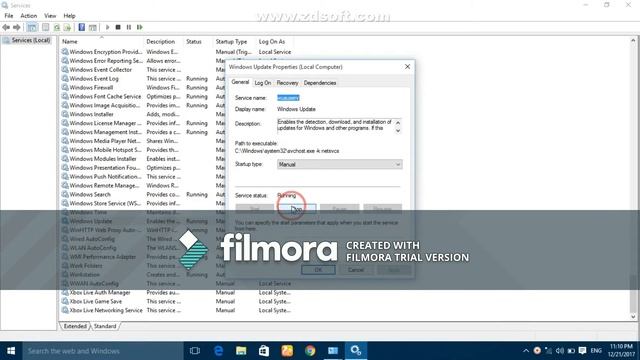Image resolution: width=640 pixels, height=360 pixels.
Task: Click the Back arrow in Services toolbar
Action: point(6,27)
